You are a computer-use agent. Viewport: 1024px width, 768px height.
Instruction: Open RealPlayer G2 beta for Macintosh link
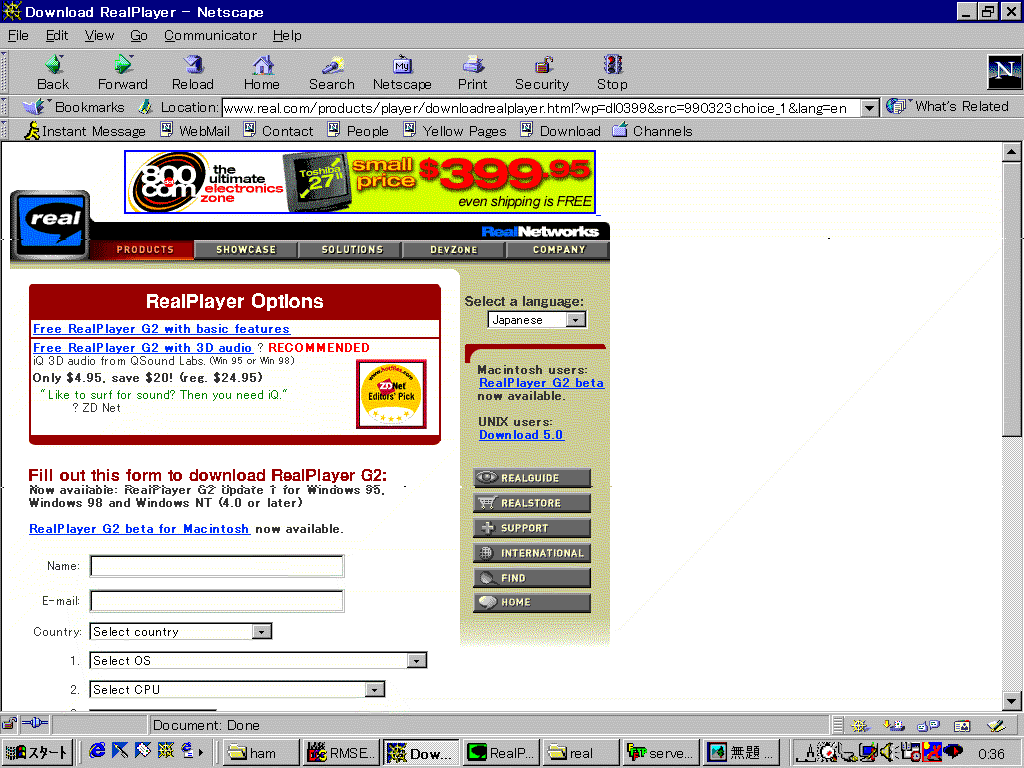139,528
